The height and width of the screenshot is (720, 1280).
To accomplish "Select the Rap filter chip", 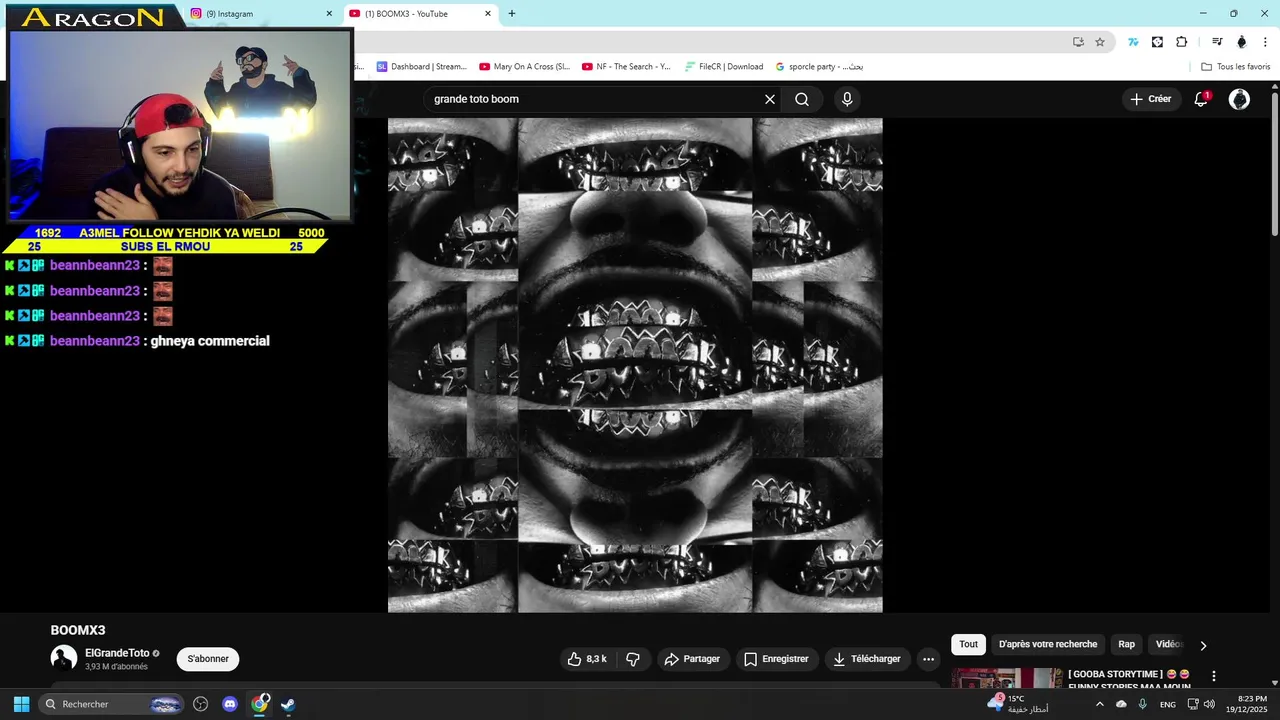I will pyautogui.click(x=1126, y=645).
